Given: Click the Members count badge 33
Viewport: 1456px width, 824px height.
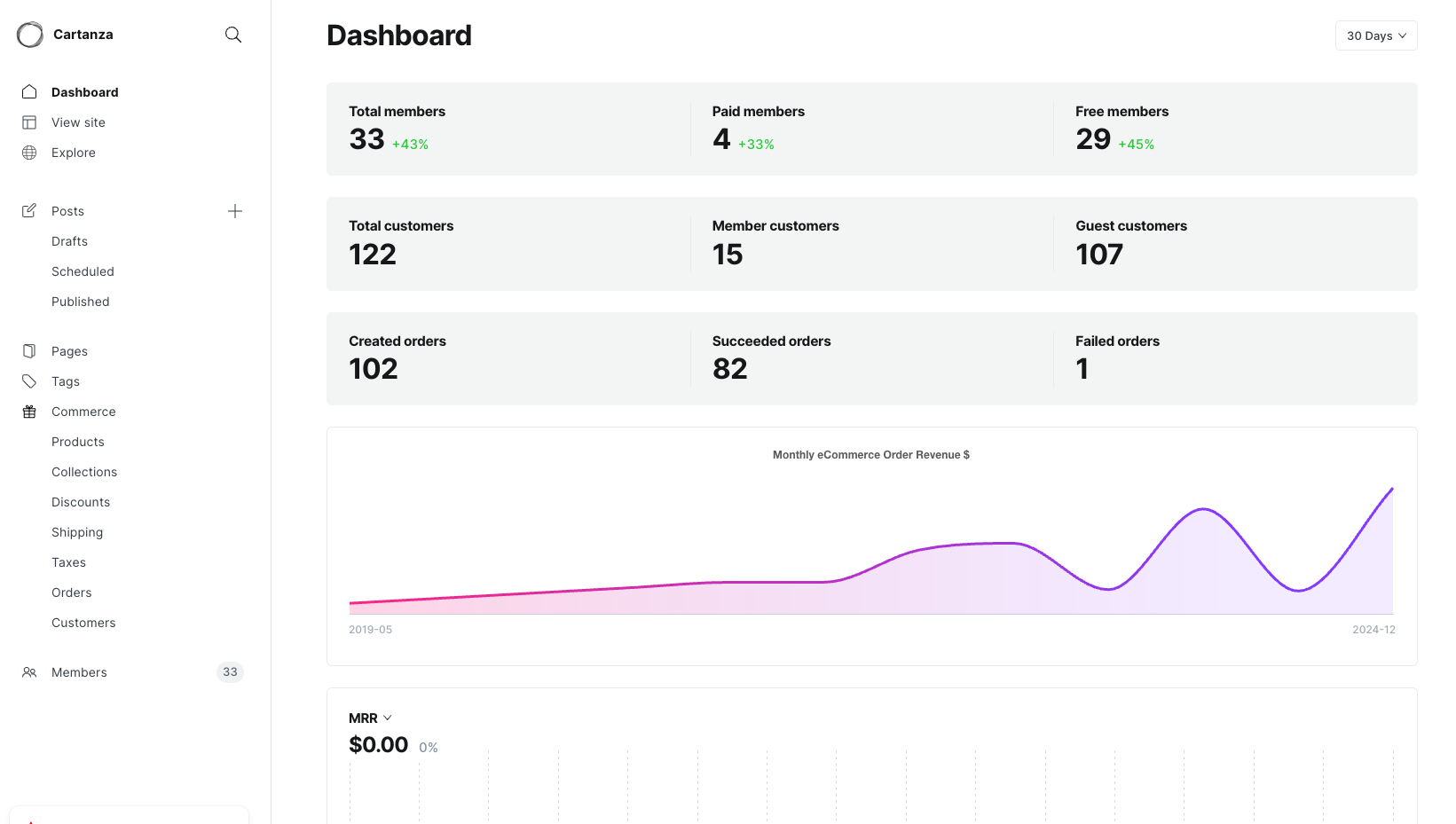Looking at the screenshot, I should tap(230, 672).
